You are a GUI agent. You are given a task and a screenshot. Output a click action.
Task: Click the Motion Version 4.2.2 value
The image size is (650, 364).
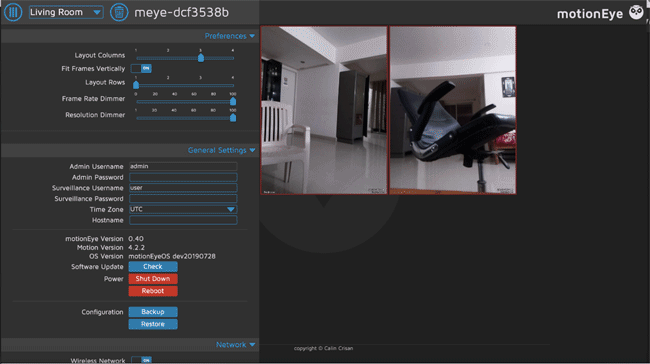tap(136, 248)
